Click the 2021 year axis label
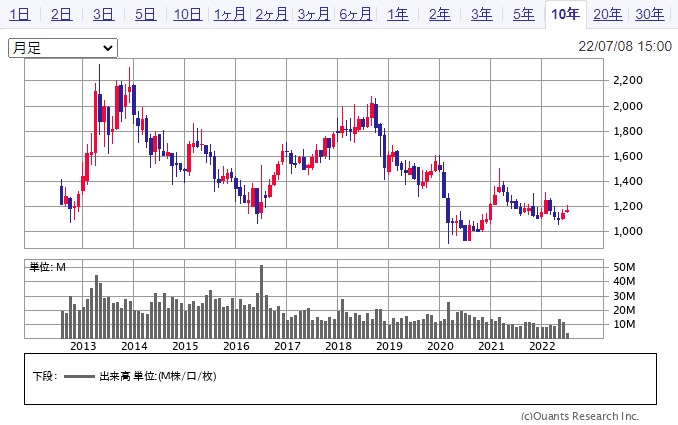The height and width of the screenshot is (425, 678). 491,346
